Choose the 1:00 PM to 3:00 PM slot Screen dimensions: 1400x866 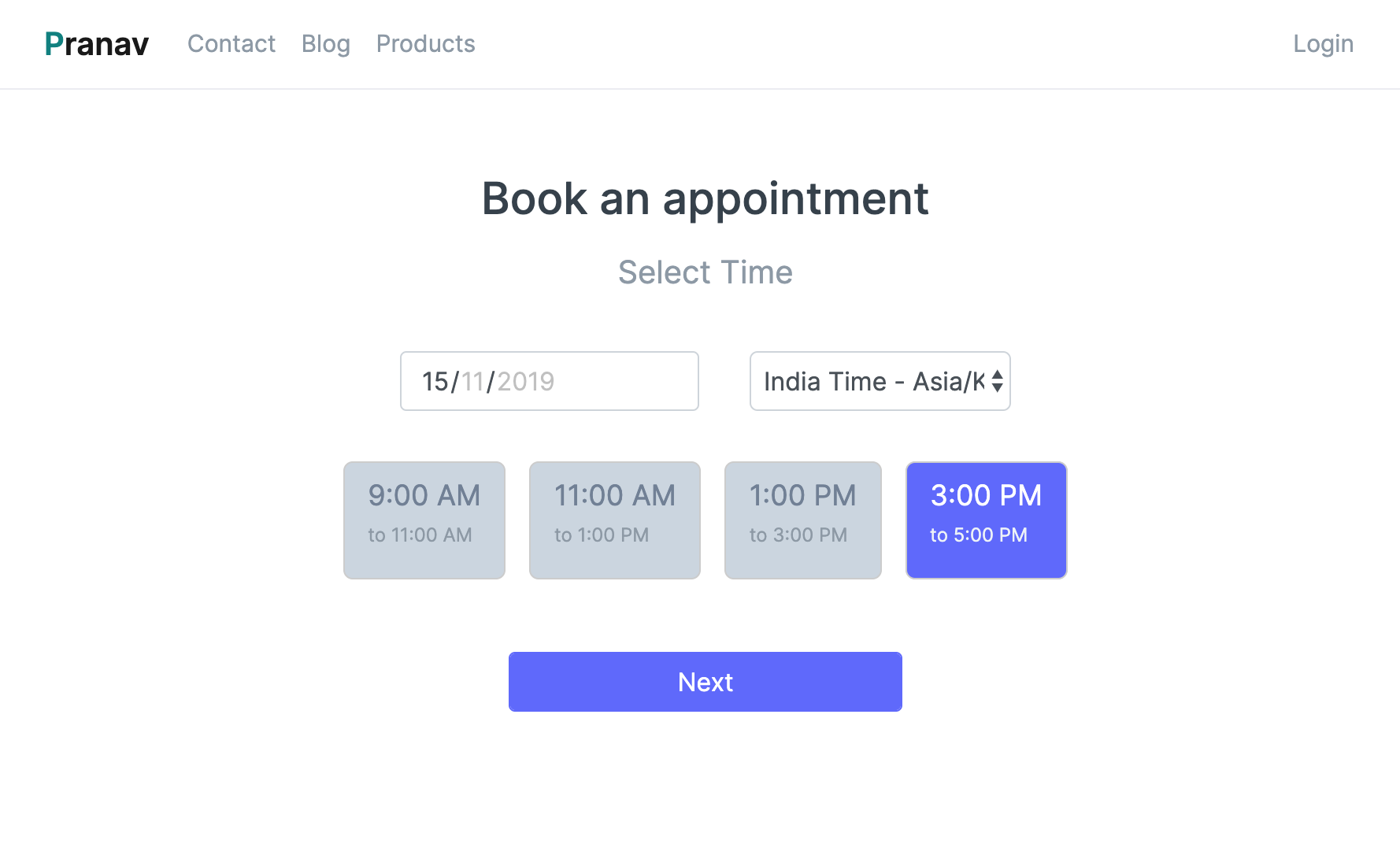(x=802, y=520)
